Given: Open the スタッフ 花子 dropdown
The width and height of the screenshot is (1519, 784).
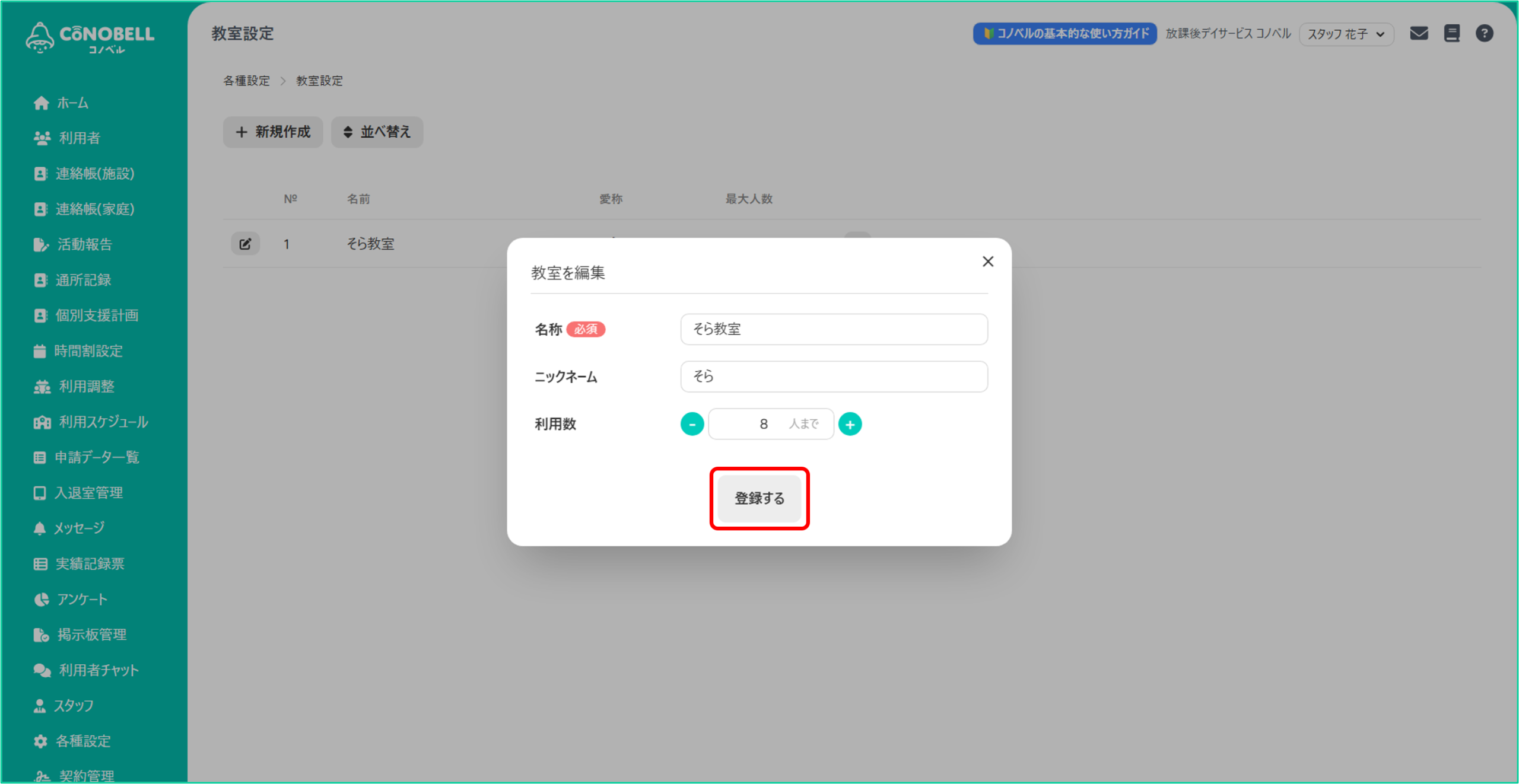Looking at the screenshot, I should pyautogui.click(x=1346, y=34).
